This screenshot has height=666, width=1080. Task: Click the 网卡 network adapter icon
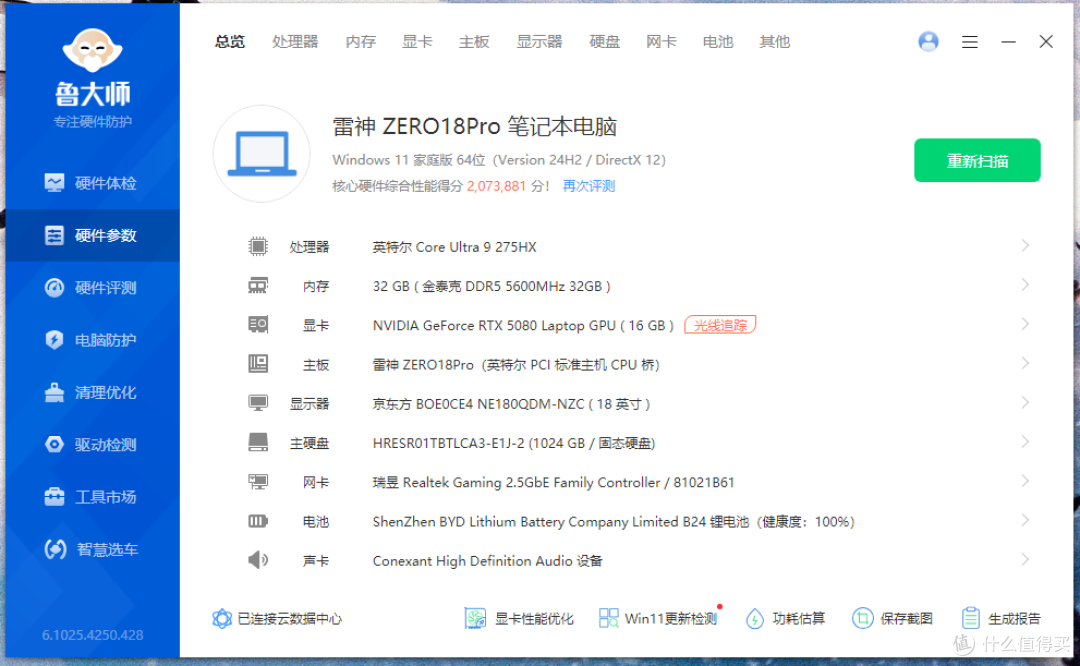[258, 481]
